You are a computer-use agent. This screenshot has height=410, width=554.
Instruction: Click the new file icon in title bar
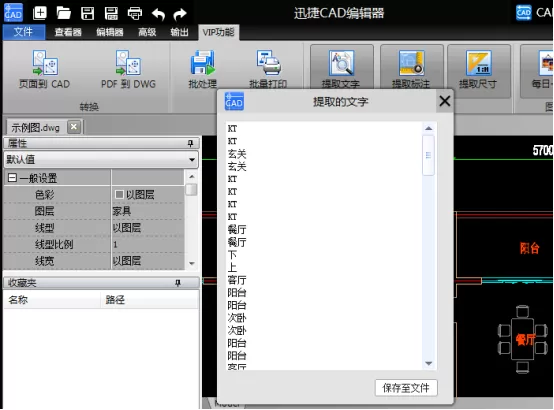[40, 13]
